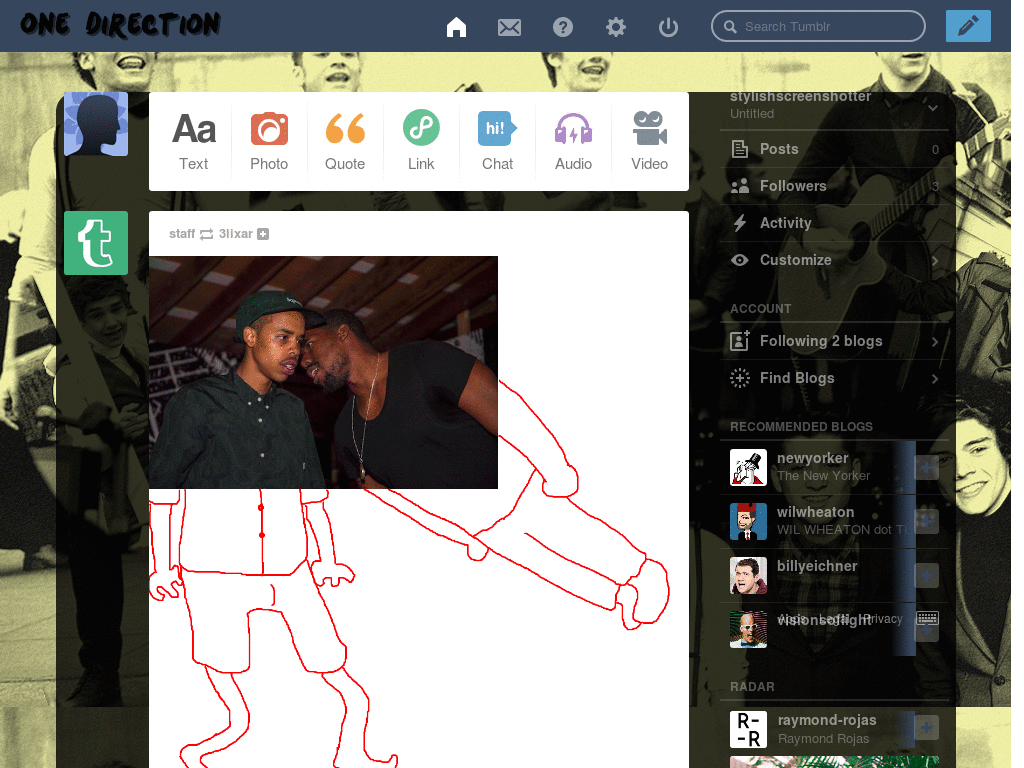1024x768 pixels.
Task: Create a new Quote post
Action: [x=345, y=141]
